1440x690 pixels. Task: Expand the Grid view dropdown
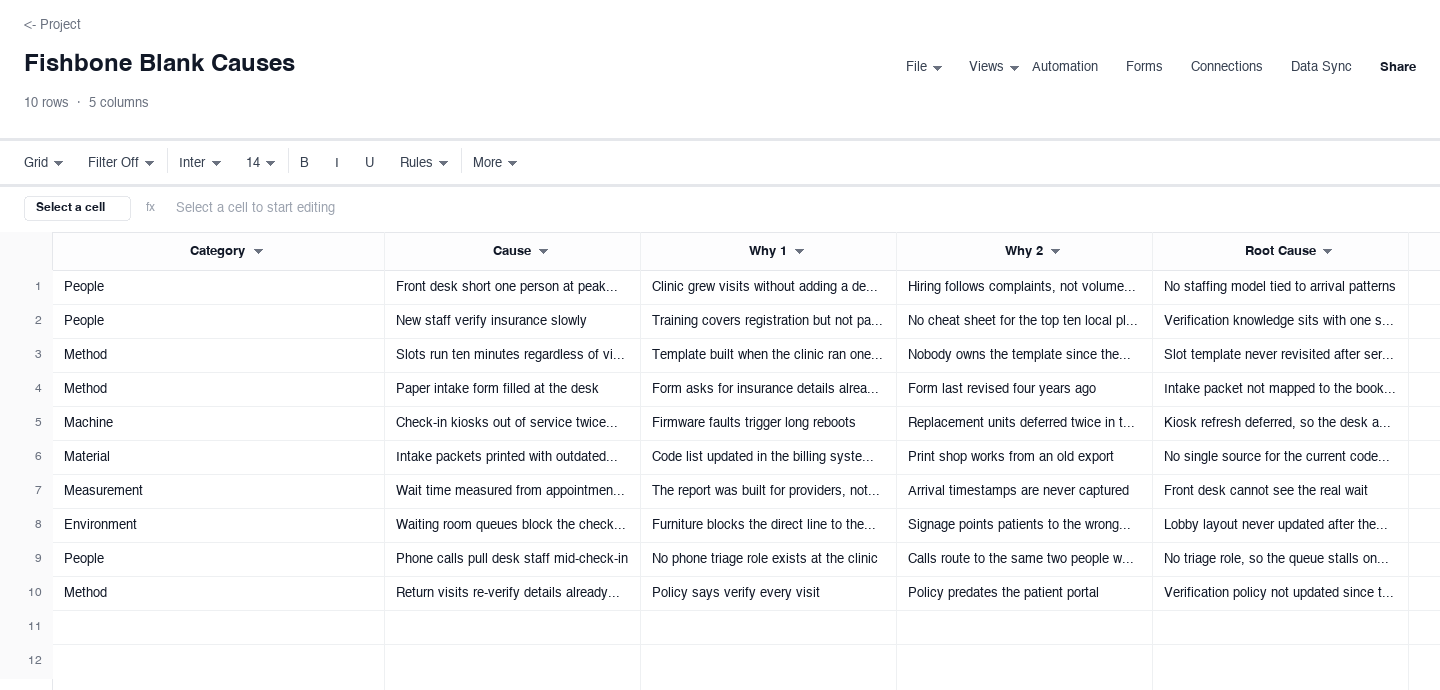pyautogui.click(x=44, y=162)
